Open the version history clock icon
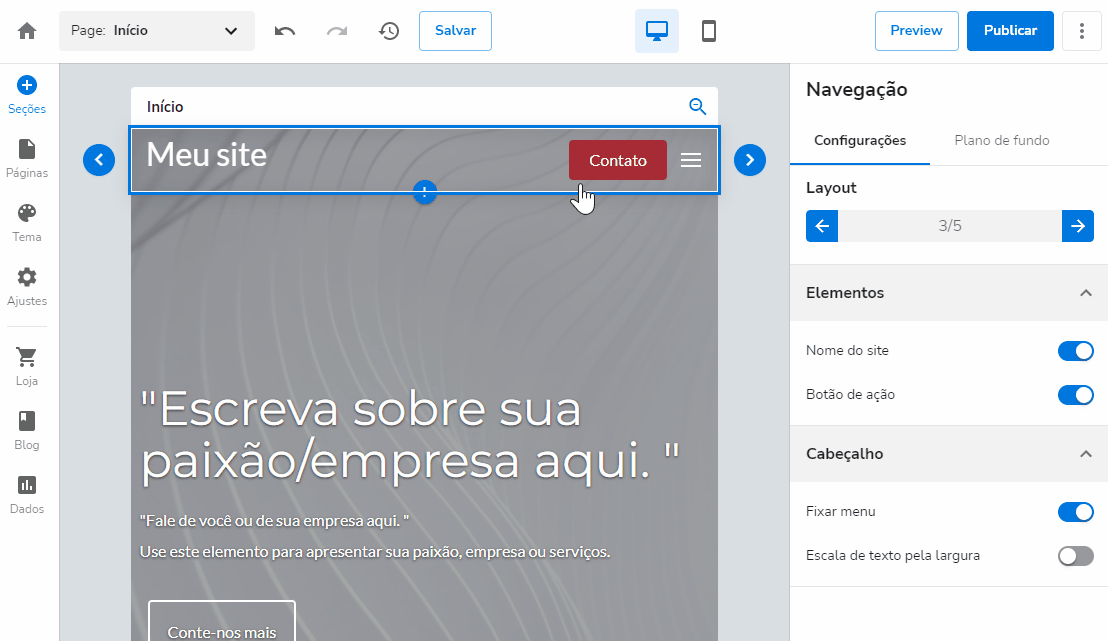The width and height of the screenshot is (1108, 641). click(x=389, y=31)
